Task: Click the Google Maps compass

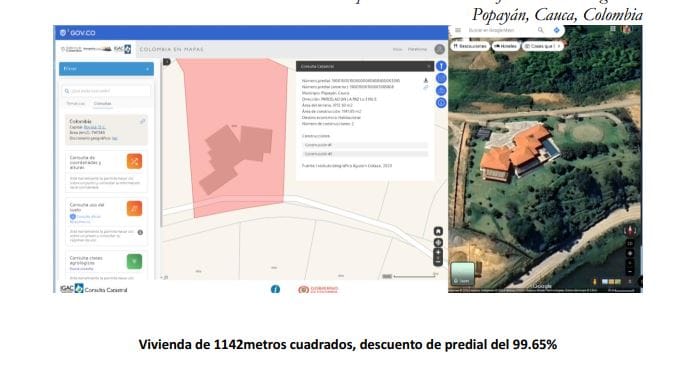Action: click(630, 230)
